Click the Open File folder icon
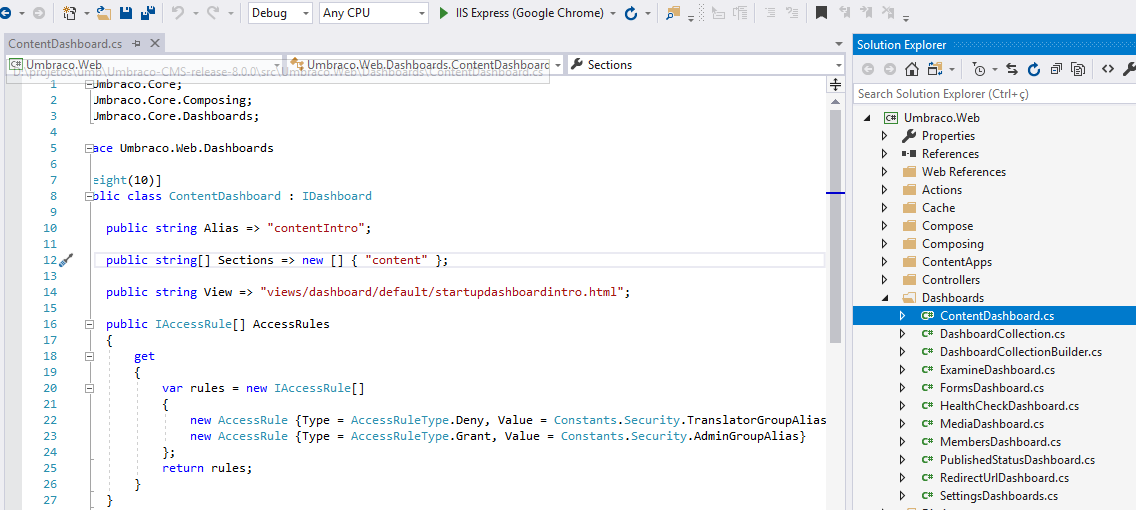1136x510 pixels. pyautogui.click(x=104, y=12)
